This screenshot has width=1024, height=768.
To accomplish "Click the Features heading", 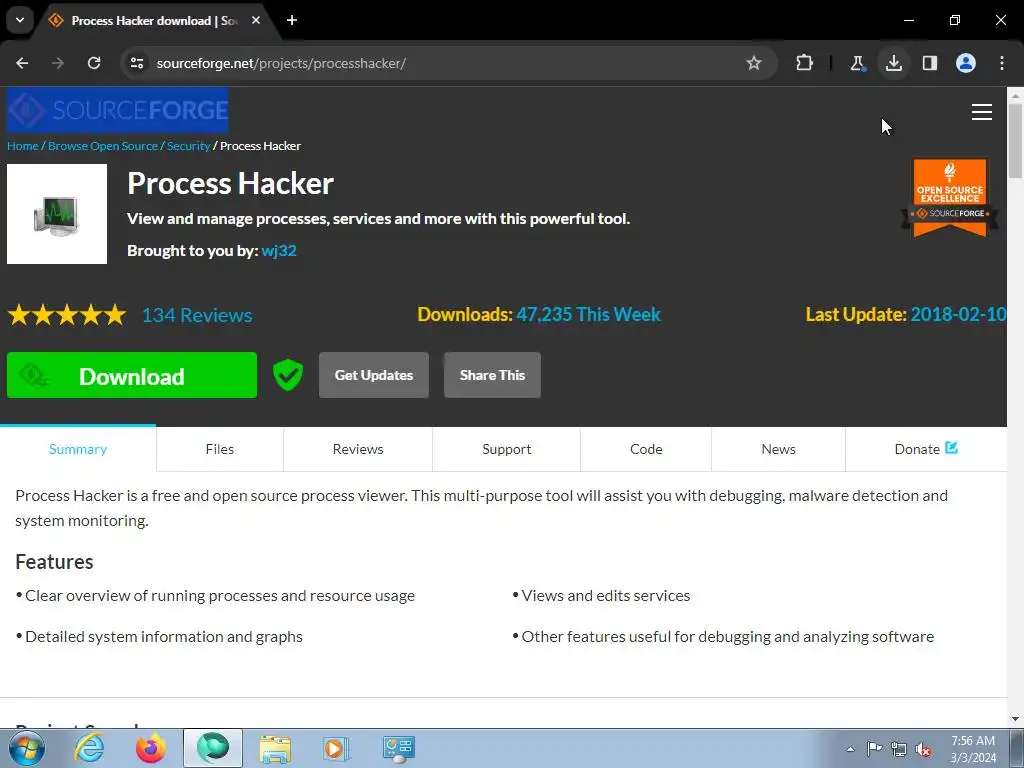I will (x=54, y=562).
